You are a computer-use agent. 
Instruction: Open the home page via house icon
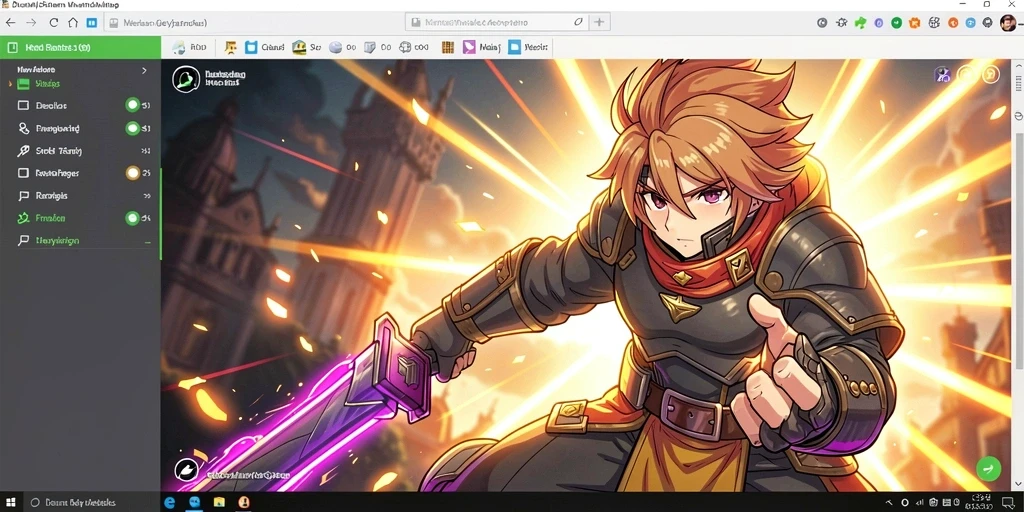(x=72, y=22)
